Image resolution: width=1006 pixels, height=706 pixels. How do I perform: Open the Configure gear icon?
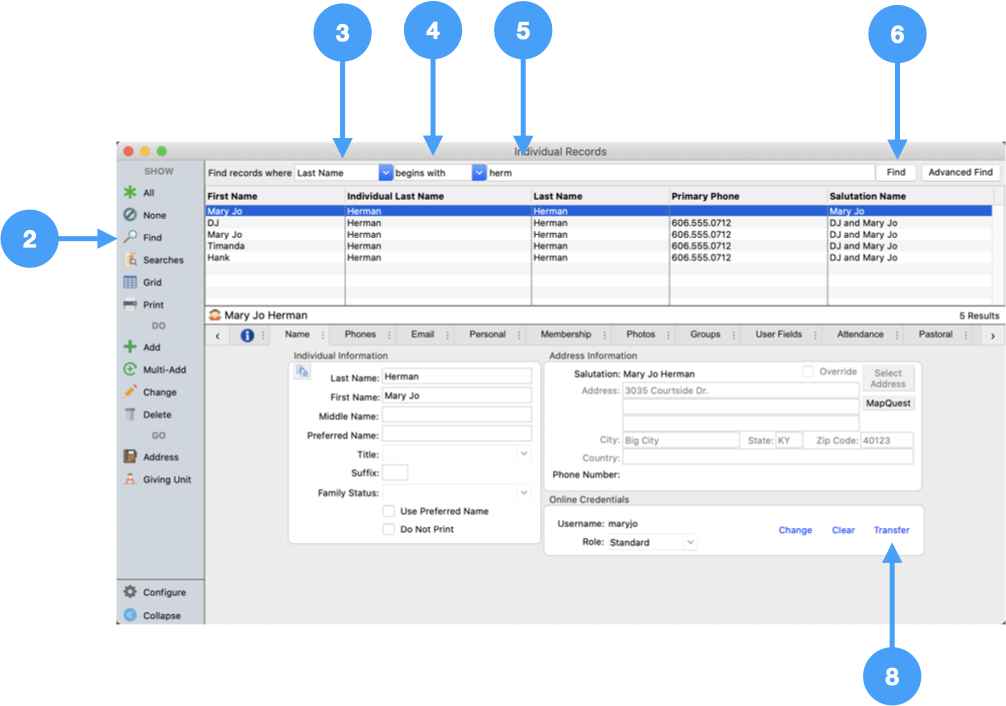click(x=130, y=592)
